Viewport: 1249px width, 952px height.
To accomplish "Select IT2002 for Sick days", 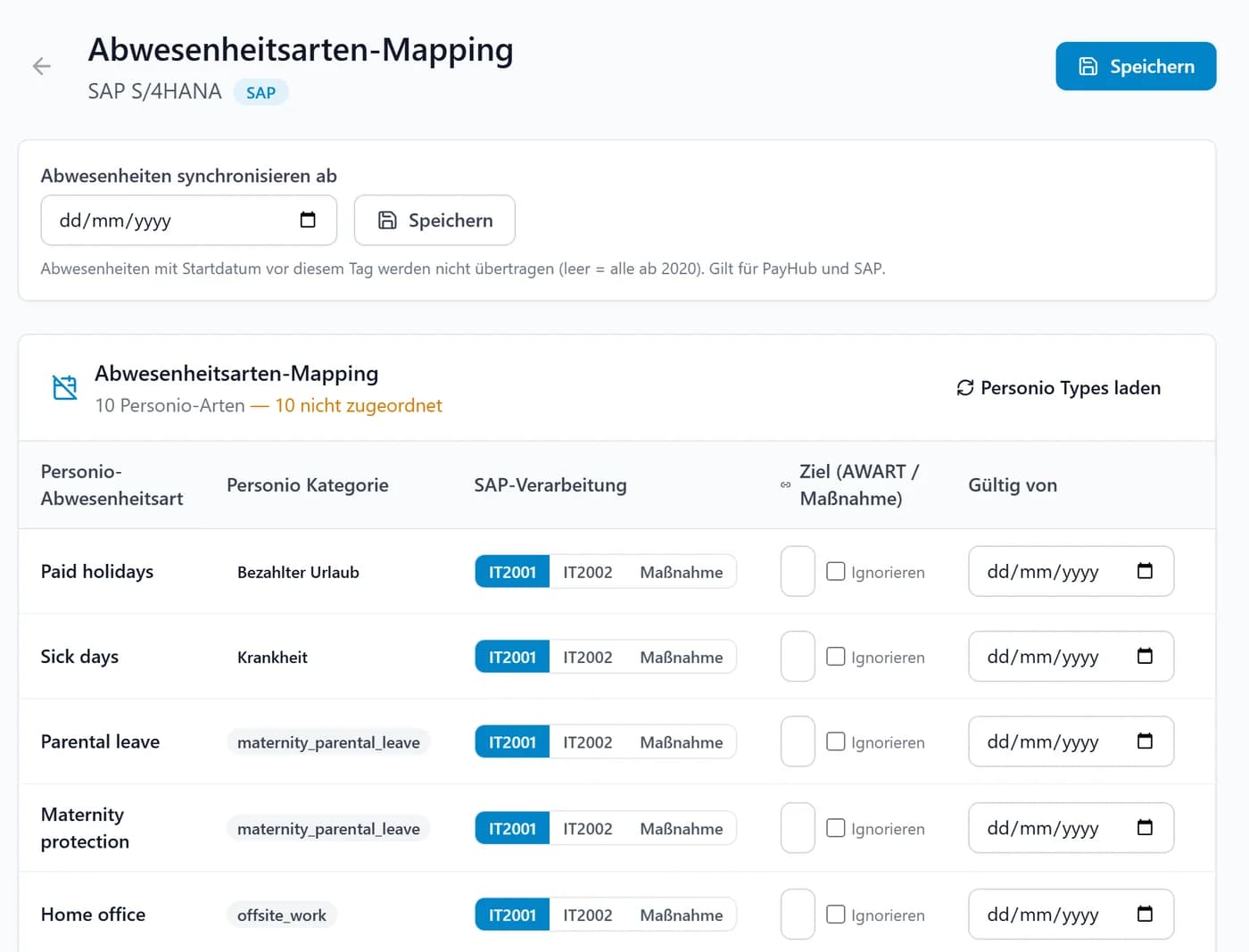I will coord(588,657).
